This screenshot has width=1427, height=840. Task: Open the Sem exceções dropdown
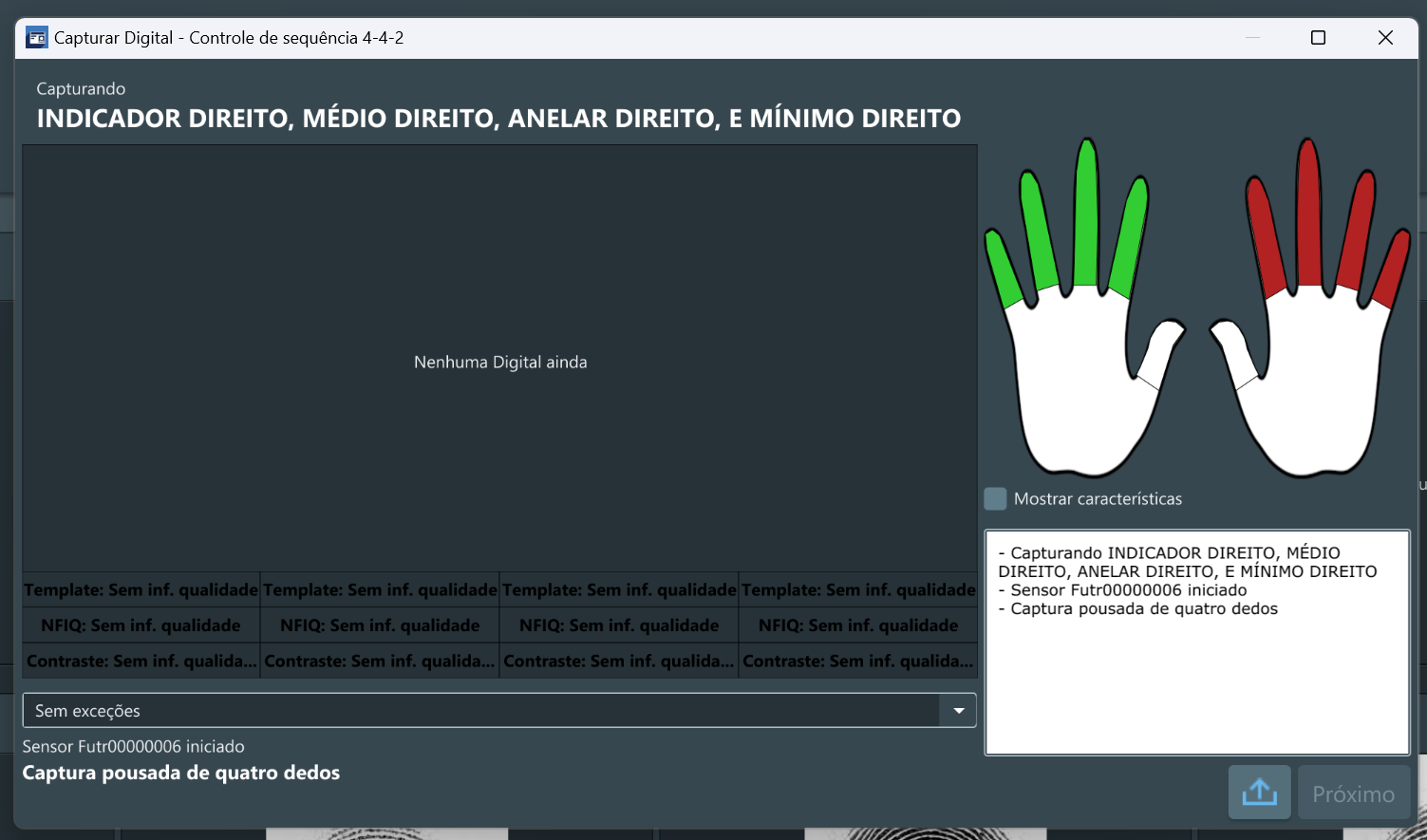[499, 711]
